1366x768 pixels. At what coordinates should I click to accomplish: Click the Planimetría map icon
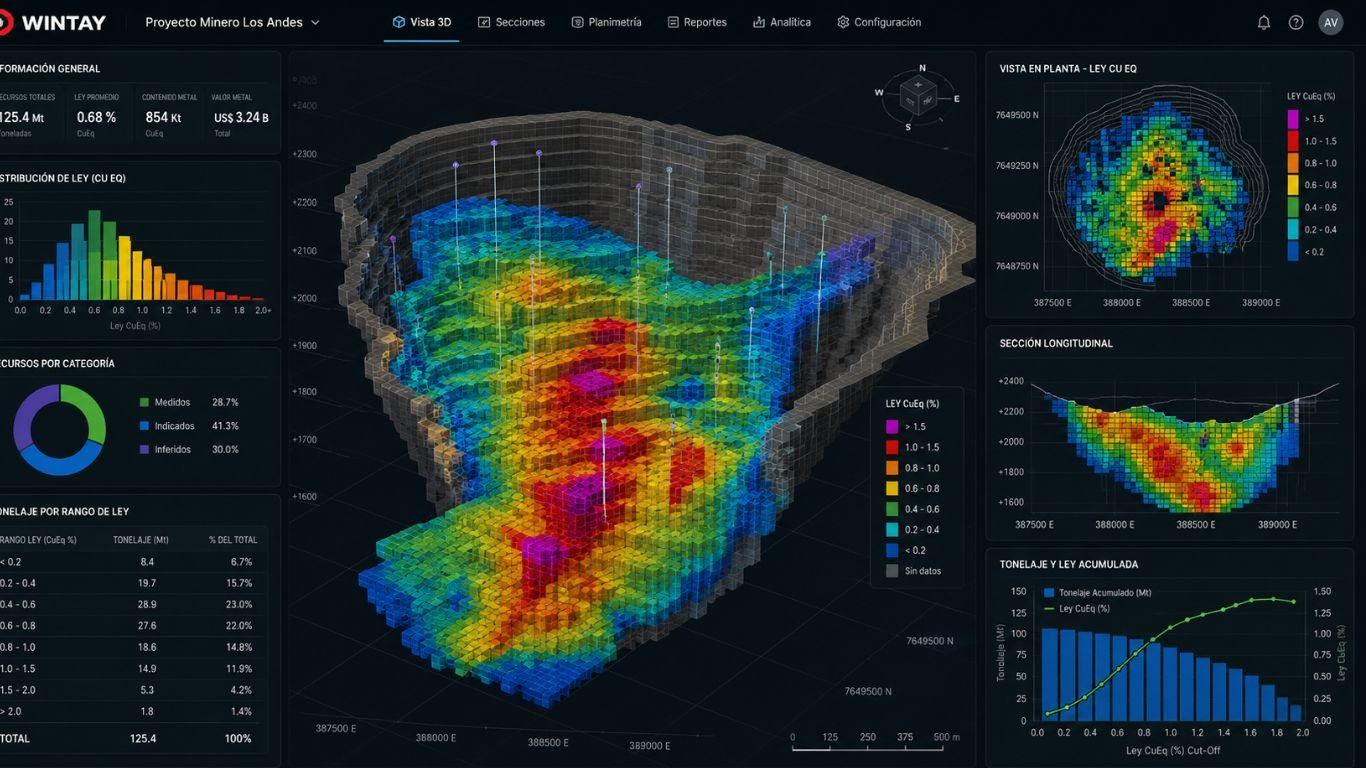pyautogui.click(x=578, y=22)
